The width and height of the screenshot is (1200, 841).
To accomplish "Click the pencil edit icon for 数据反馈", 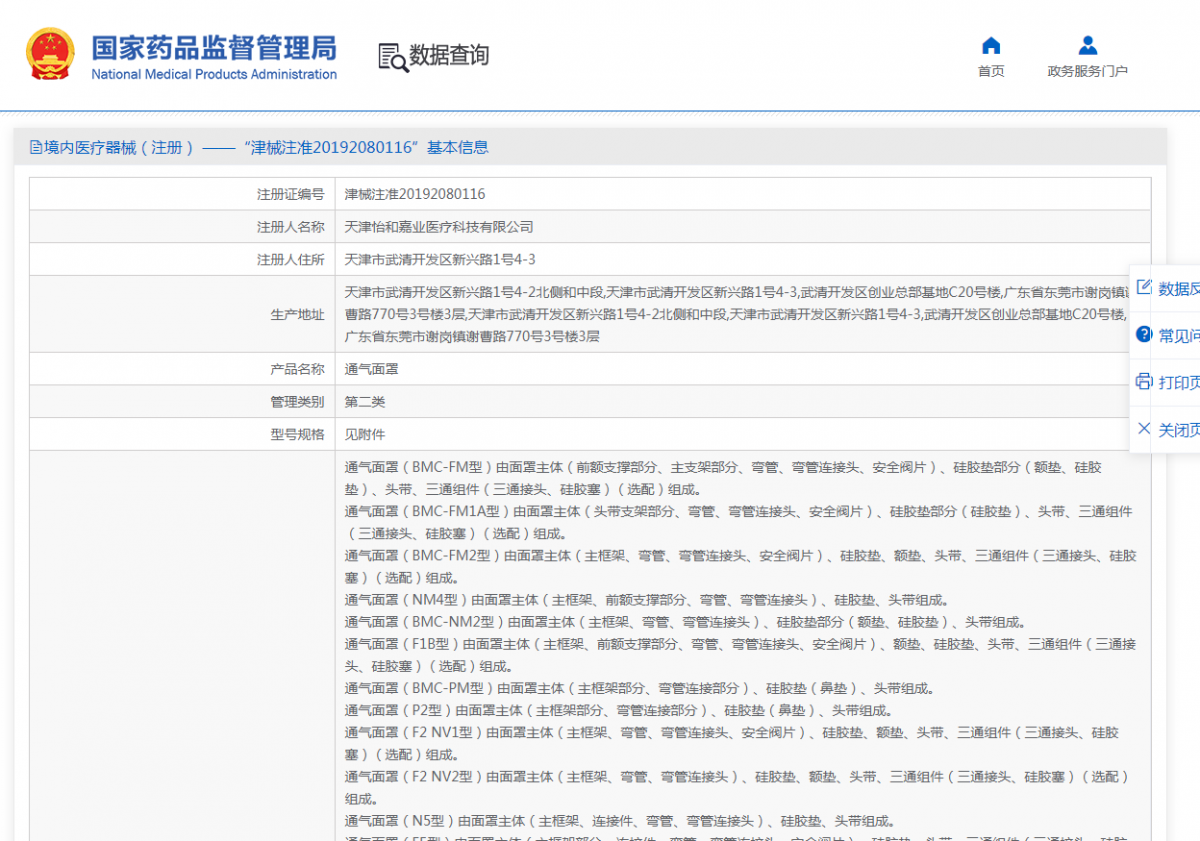I will pyautogui.click(x=1143, y=286).
